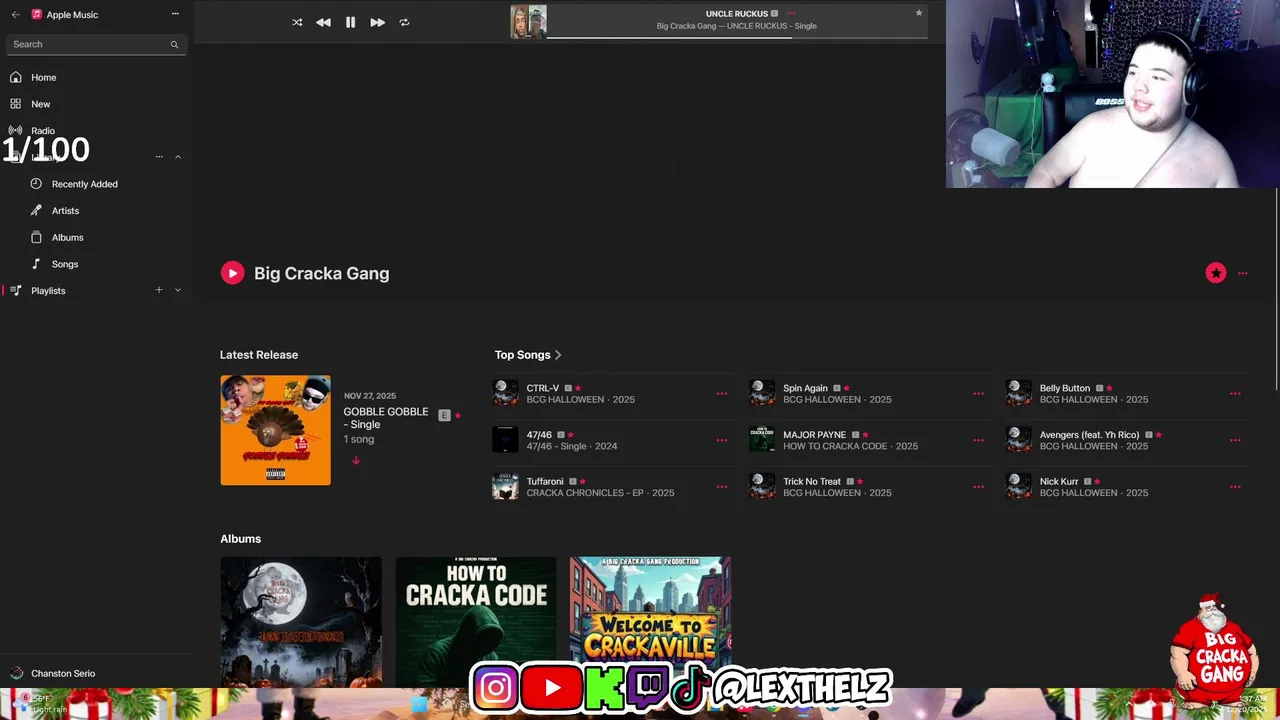Open the GOBBLE GOBBLE album cover
The height and width of the screenshot is (720, 1280).
275,430
